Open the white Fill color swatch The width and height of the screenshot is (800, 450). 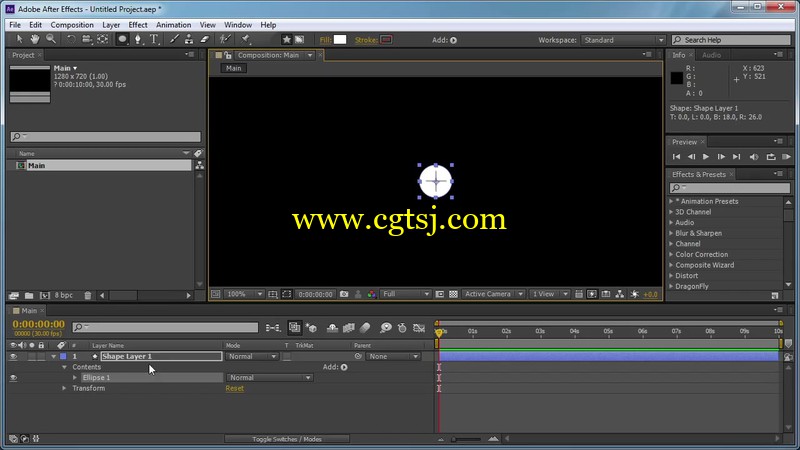[340, 40]
